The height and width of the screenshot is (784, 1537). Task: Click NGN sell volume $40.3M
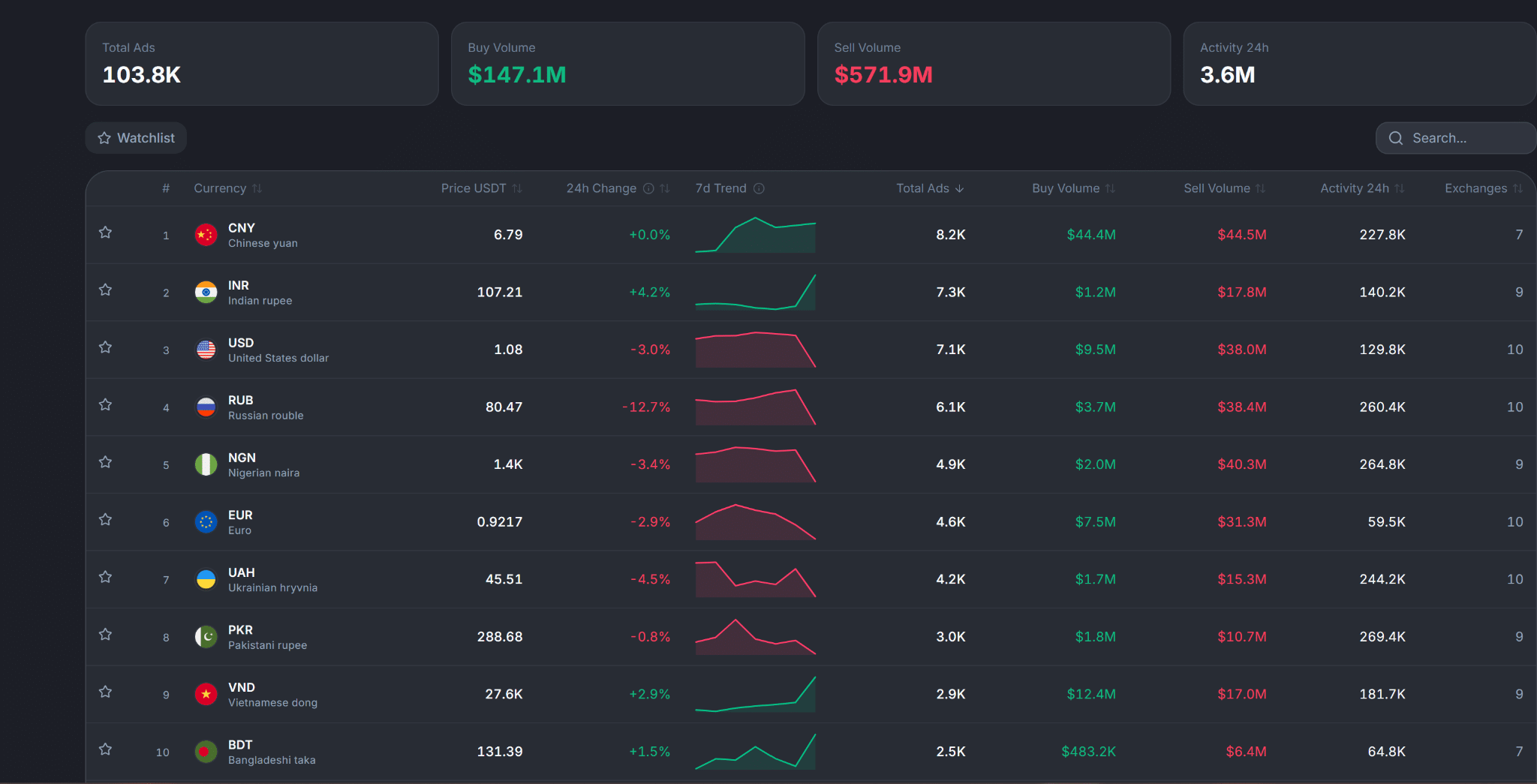(1242, 464)
